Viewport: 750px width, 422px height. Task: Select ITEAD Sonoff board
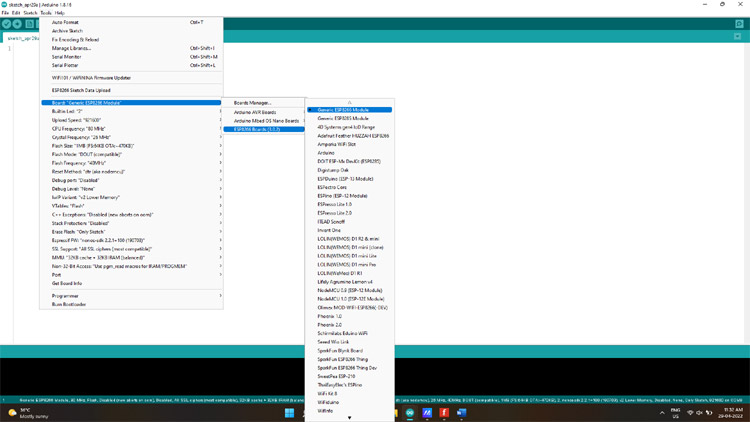[349, 222]
